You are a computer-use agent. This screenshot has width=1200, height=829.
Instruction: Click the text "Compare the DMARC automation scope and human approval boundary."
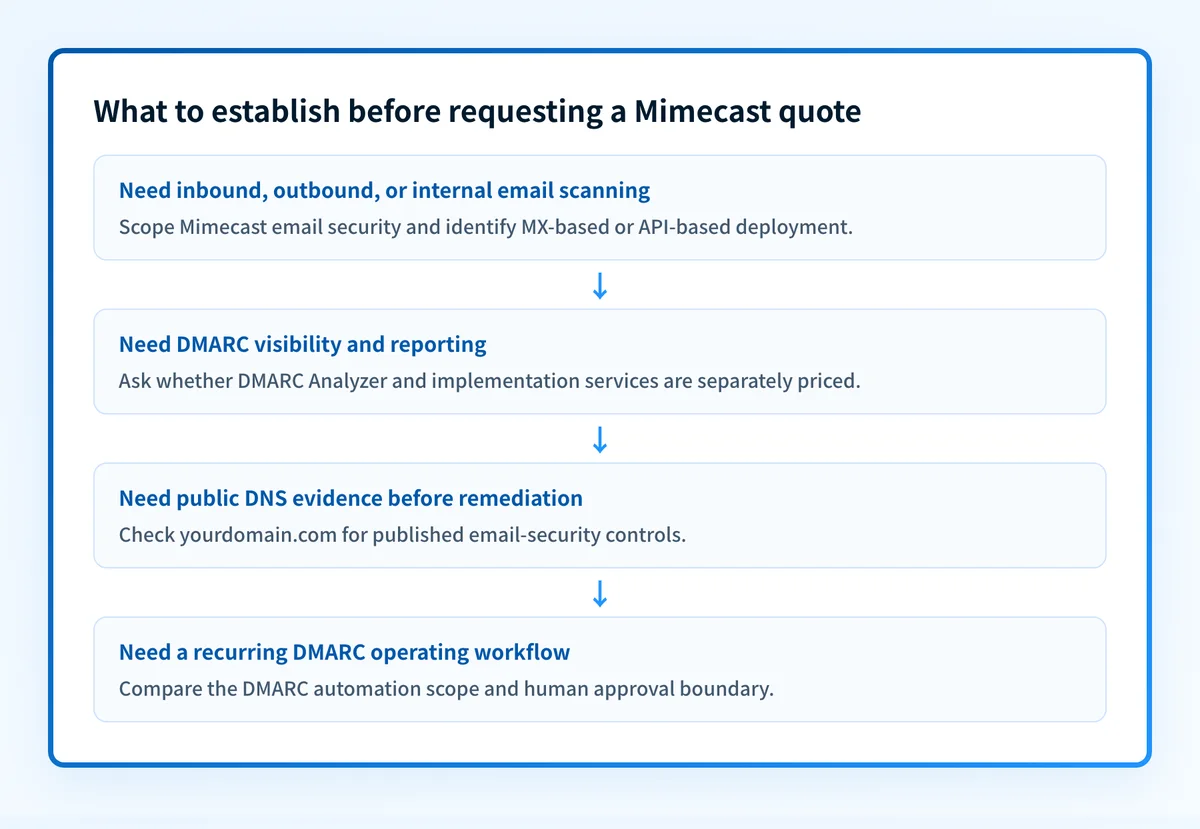pos(446,688)
